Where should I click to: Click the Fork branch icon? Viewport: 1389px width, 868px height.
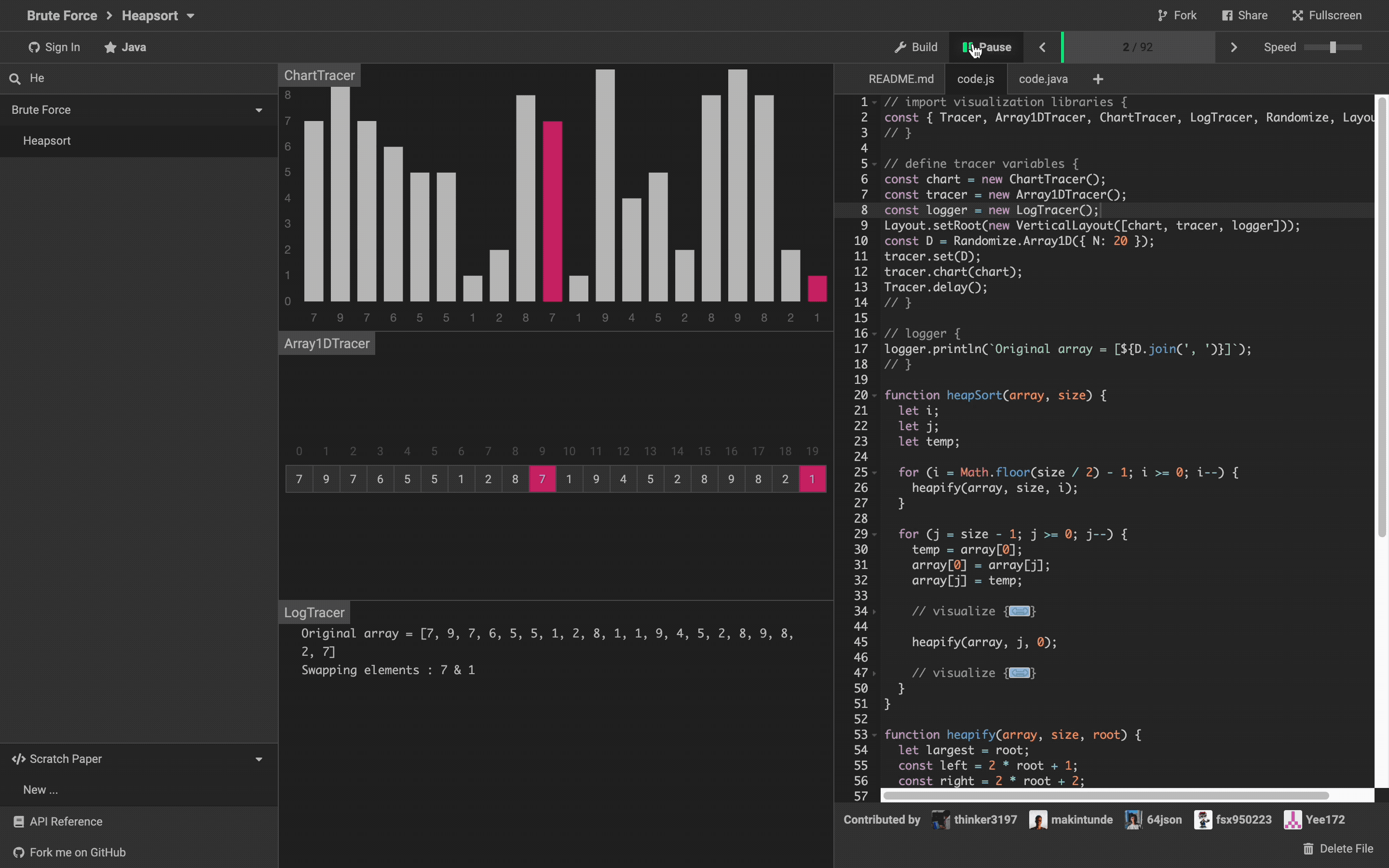coord(1162,15)
